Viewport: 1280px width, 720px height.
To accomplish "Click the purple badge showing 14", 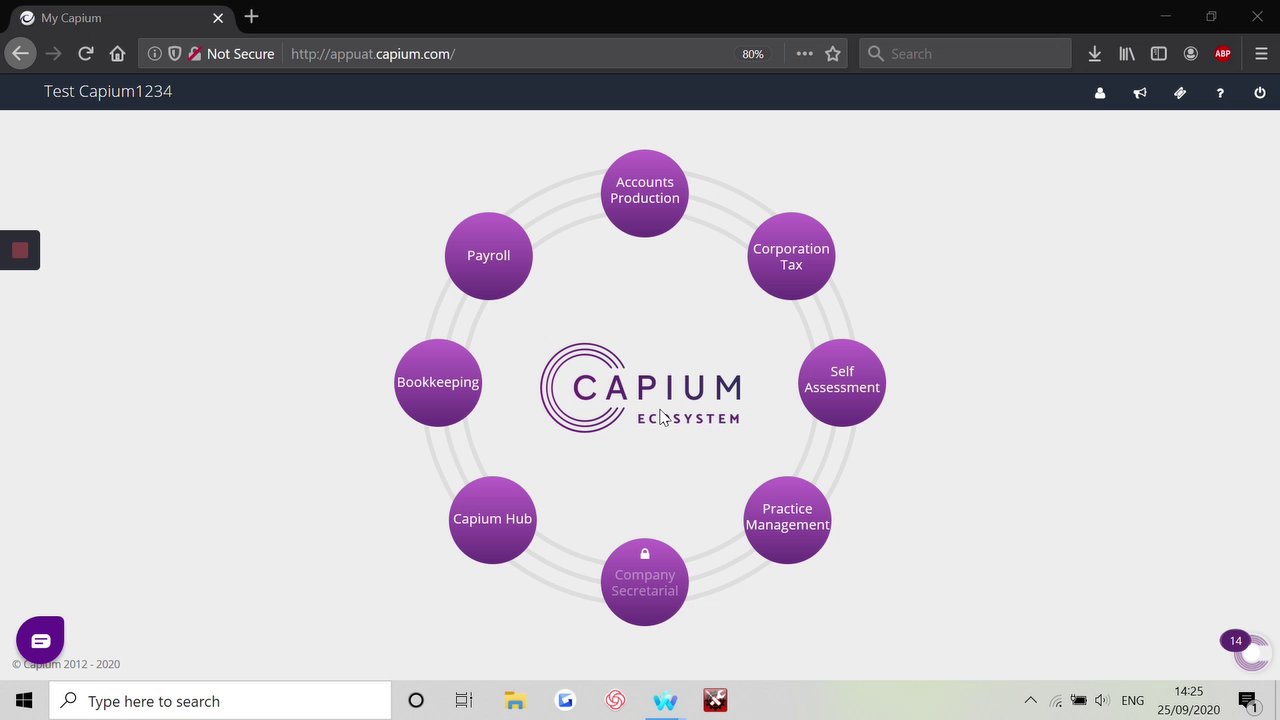I will tap(1235, 641).
